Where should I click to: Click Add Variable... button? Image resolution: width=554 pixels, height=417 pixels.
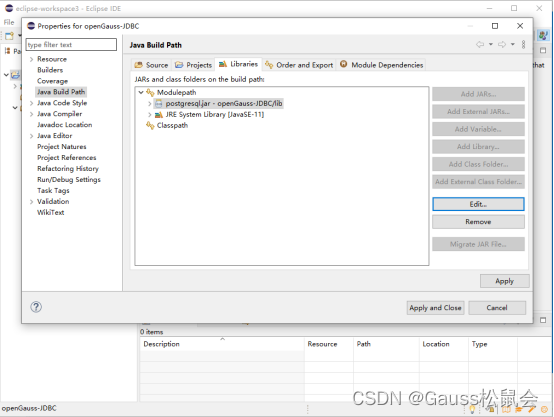(478, 129)
